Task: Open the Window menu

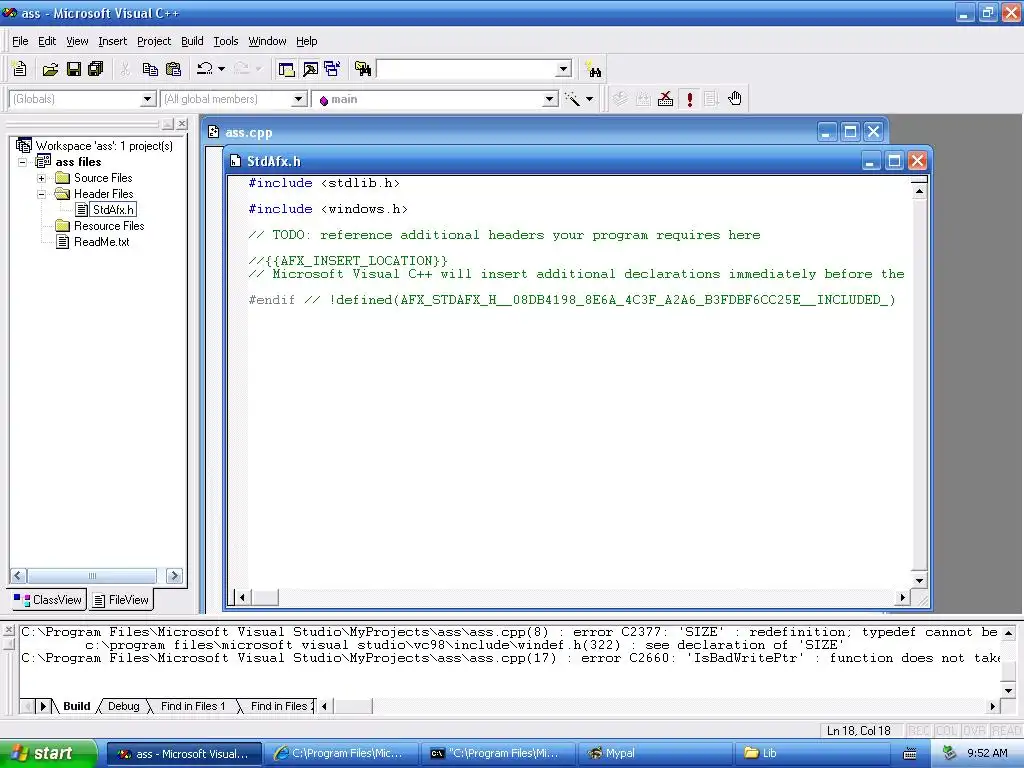Action: pos(267,41)
